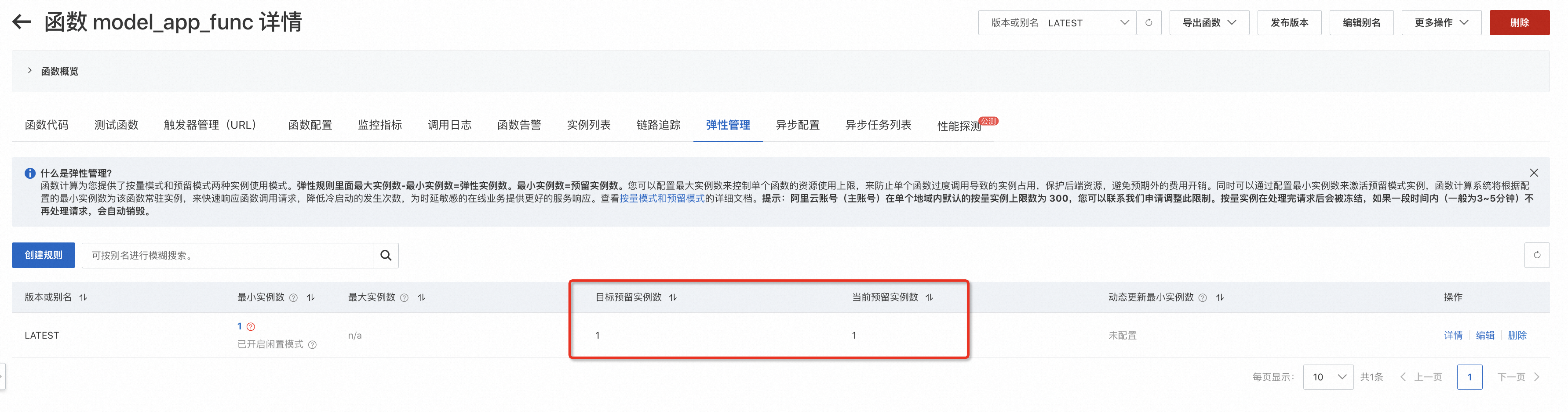The height and width of the screenshot is (412, 1568).
Task: Go to 上一页 in pagination
Action: point(1421,377)
